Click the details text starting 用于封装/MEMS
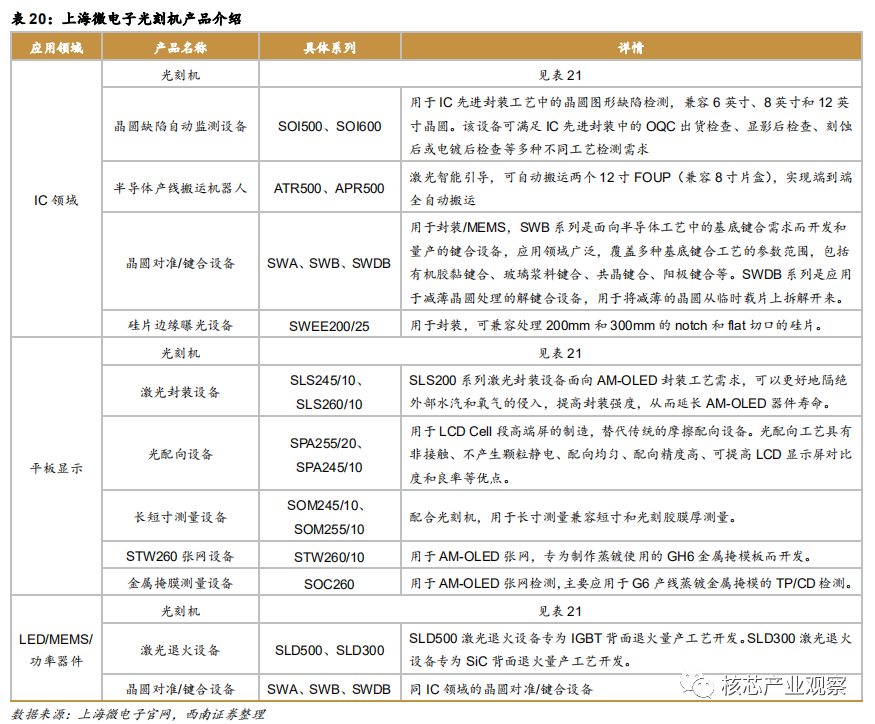 click(631, 262)
